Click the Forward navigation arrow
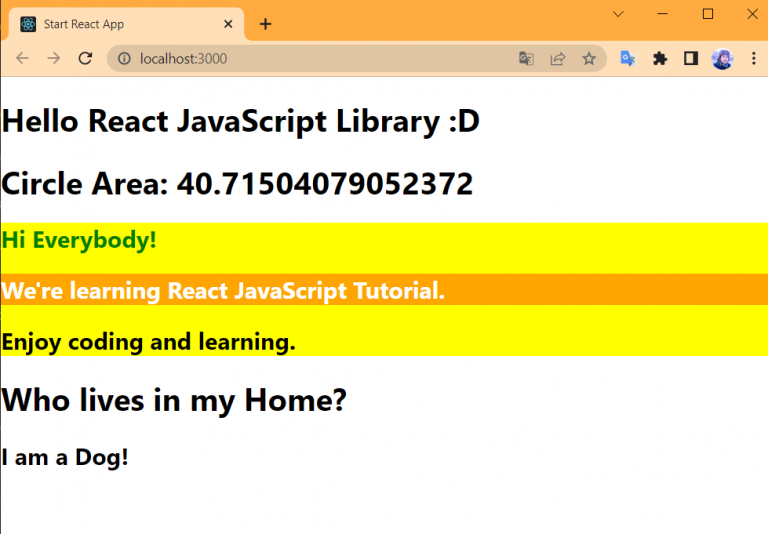 54,59
